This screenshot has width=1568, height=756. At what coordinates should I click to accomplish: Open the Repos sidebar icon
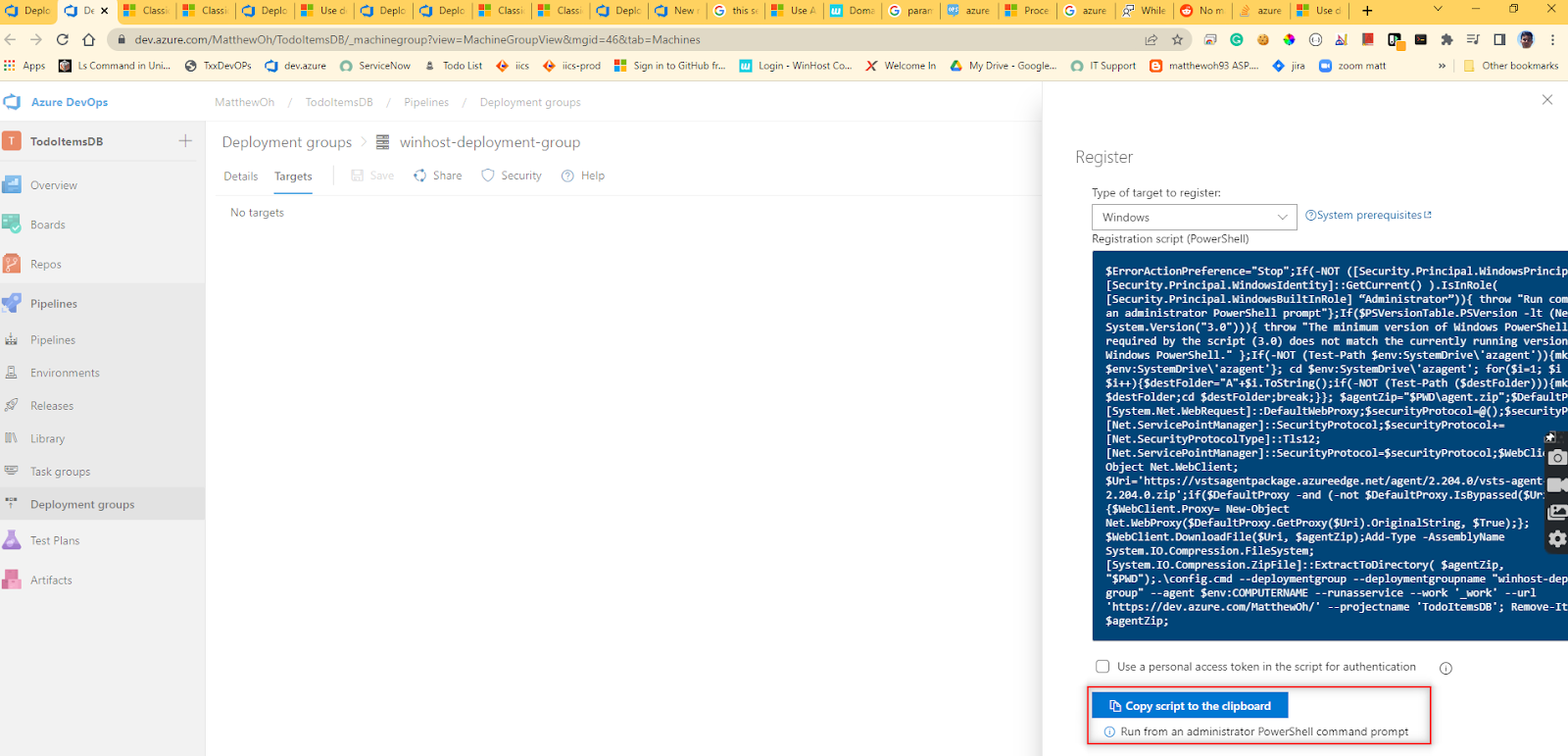click(12, 264)
